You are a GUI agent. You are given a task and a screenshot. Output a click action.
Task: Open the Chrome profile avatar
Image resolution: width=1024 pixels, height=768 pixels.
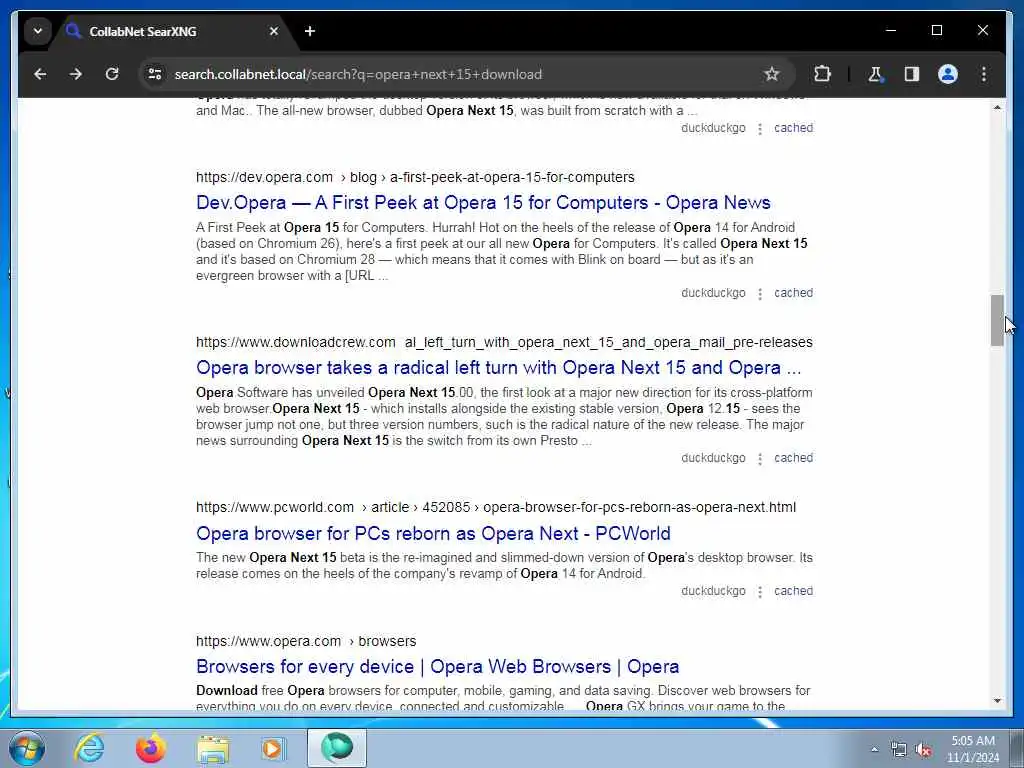948,74
